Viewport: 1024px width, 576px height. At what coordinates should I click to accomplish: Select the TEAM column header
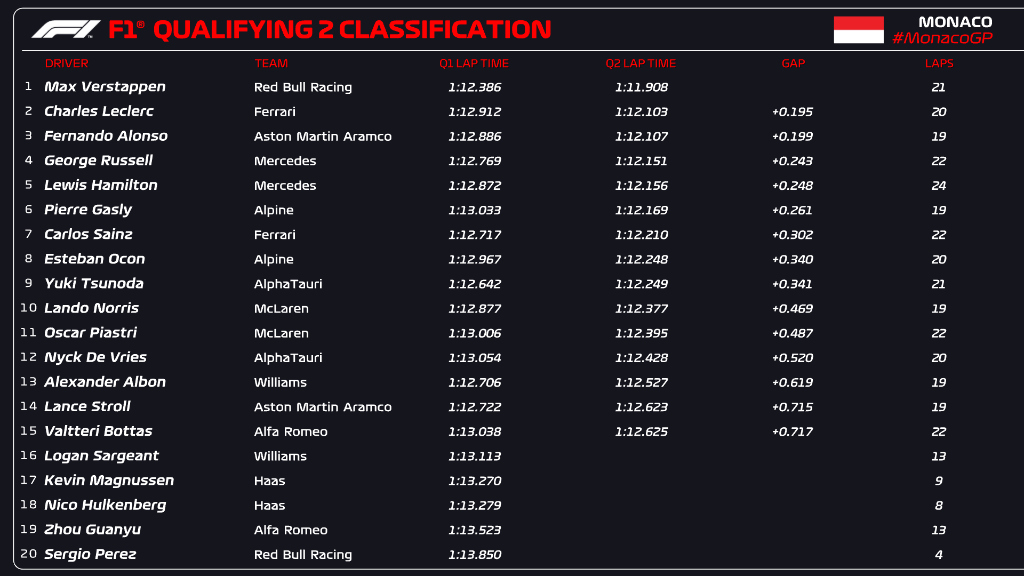pyautogui.click(x=270, y=63)
